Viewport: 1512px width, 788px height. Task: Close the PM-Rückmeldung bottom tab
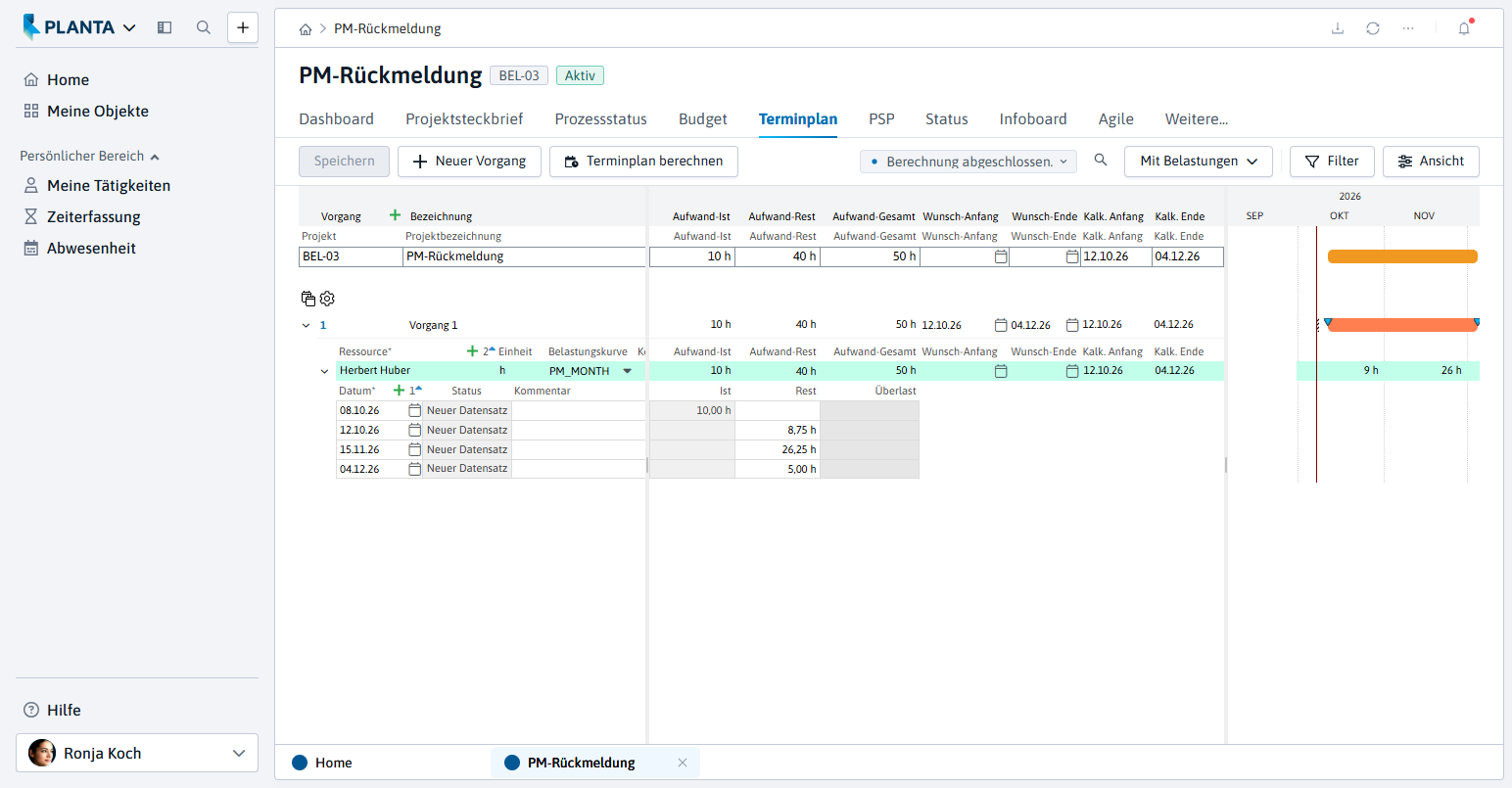click(x=683, y=763)
